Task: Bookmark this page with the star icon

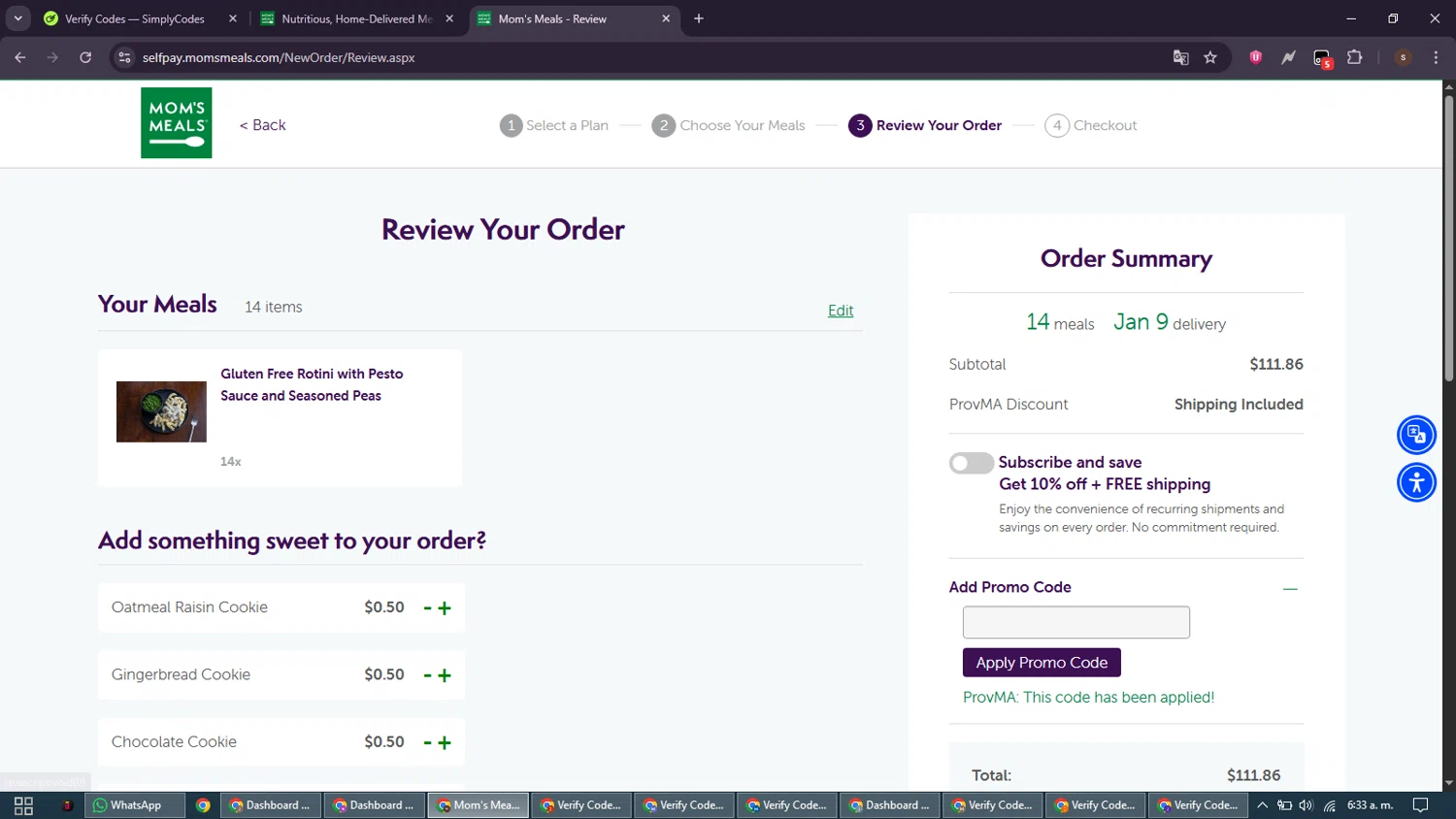Action: point(1210,57)
